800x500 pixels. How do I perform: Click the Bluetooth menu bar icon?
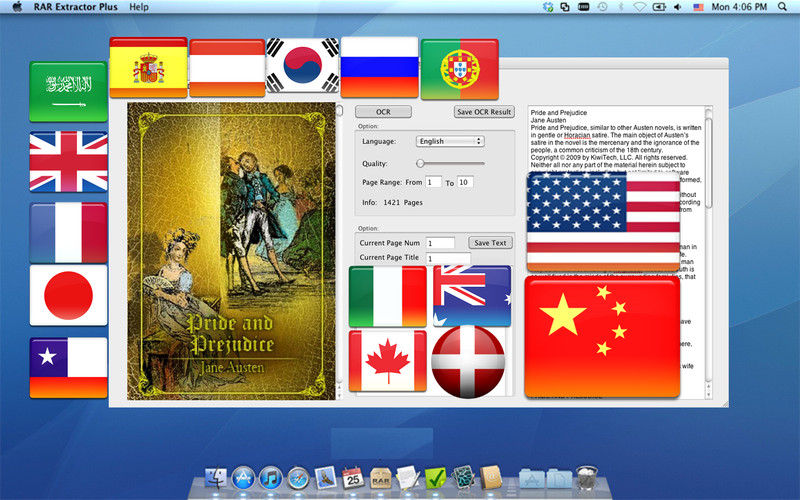tap(621, 7)
